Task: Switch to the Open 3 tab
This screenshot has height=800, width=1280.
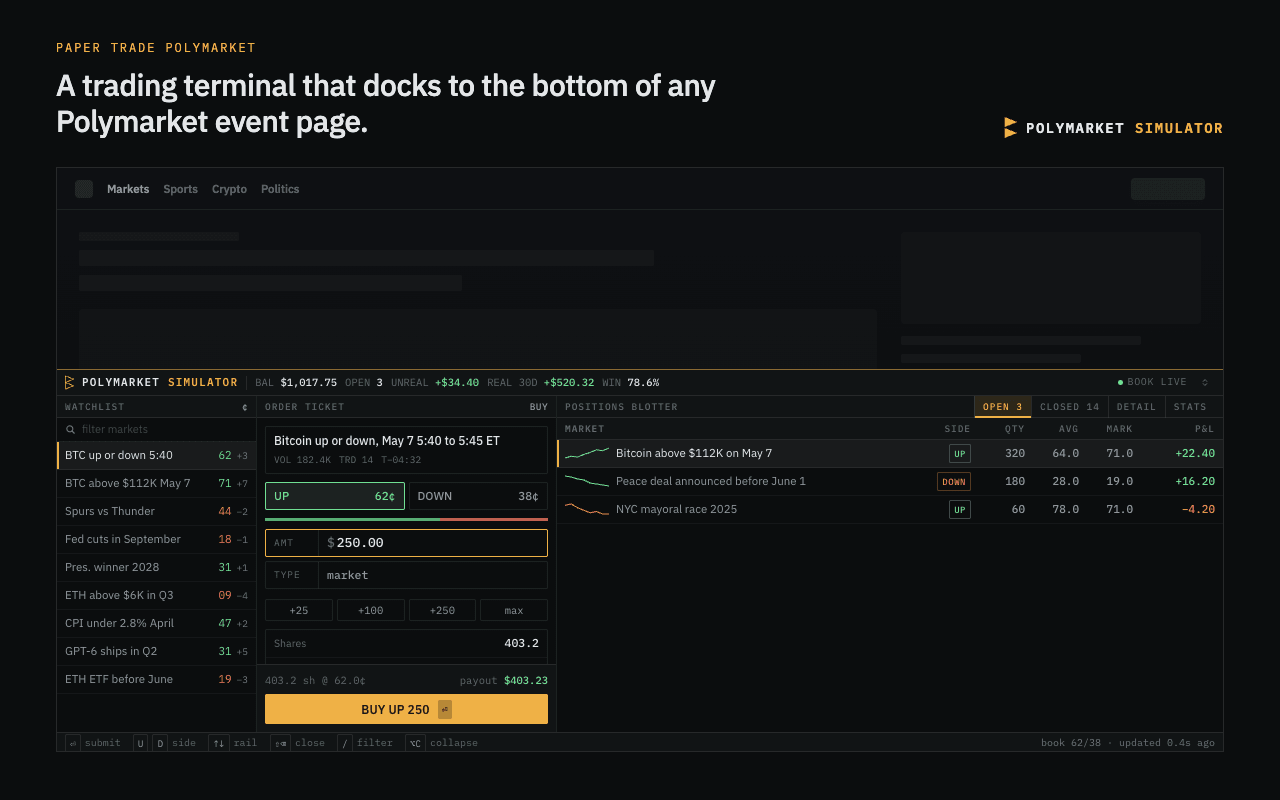Action: (x=1003, y=407)
